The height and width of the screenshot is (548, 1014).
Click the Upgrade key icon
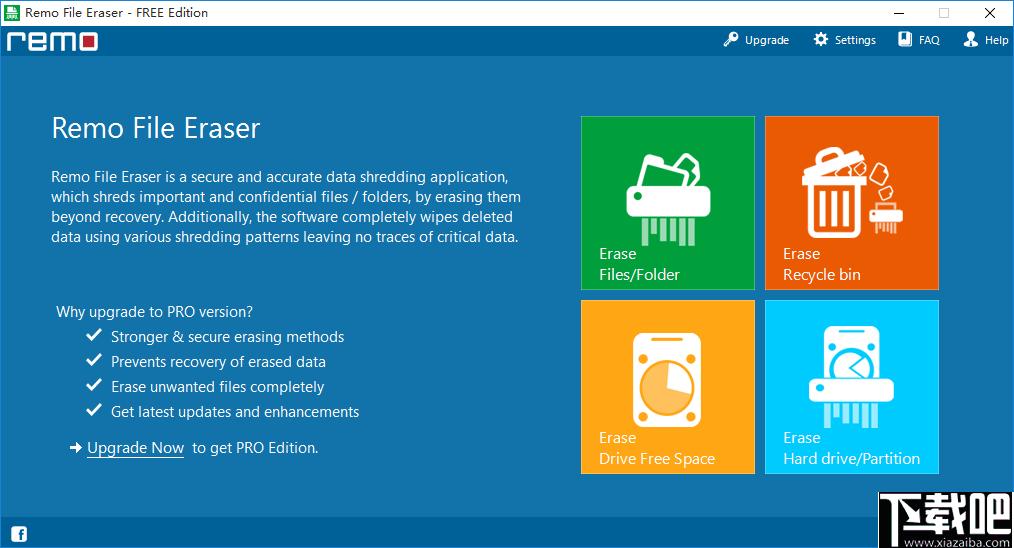pyautogui.click(x=731, y=39)
